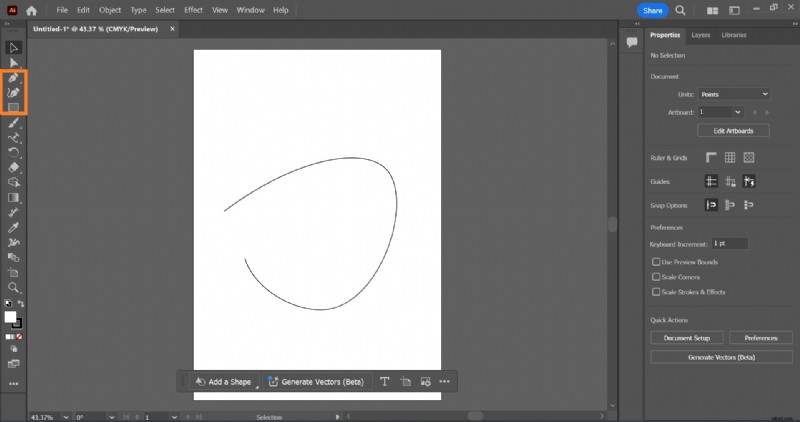Pick the Direct Selection tool
The width and height of the screenshot is (800, 422).
click(14, 62)
